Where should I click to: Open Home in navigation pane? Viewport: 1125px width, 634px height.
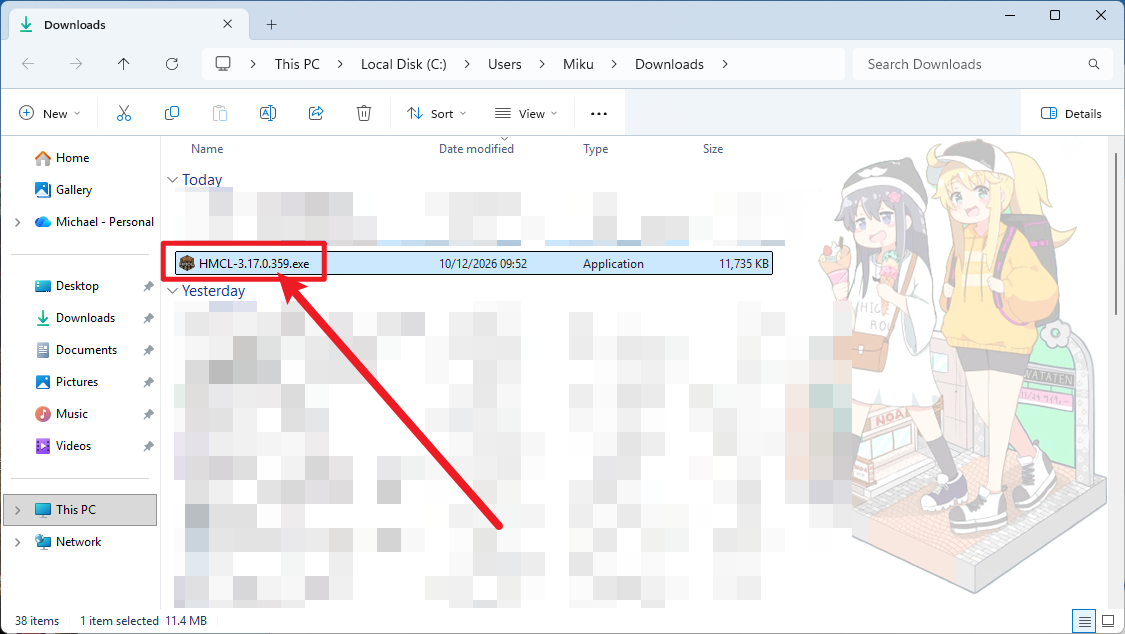pyautogui.click(x=72, y=158)
